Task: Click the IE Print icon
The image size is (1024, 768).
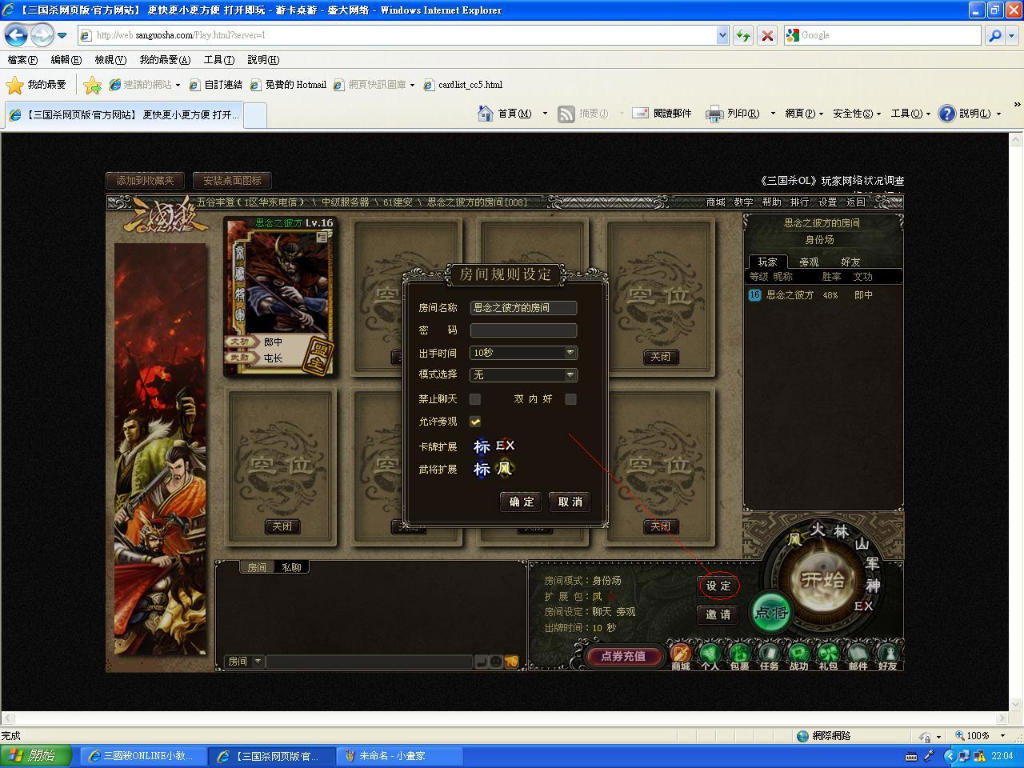Action: [x=714, y=114]
